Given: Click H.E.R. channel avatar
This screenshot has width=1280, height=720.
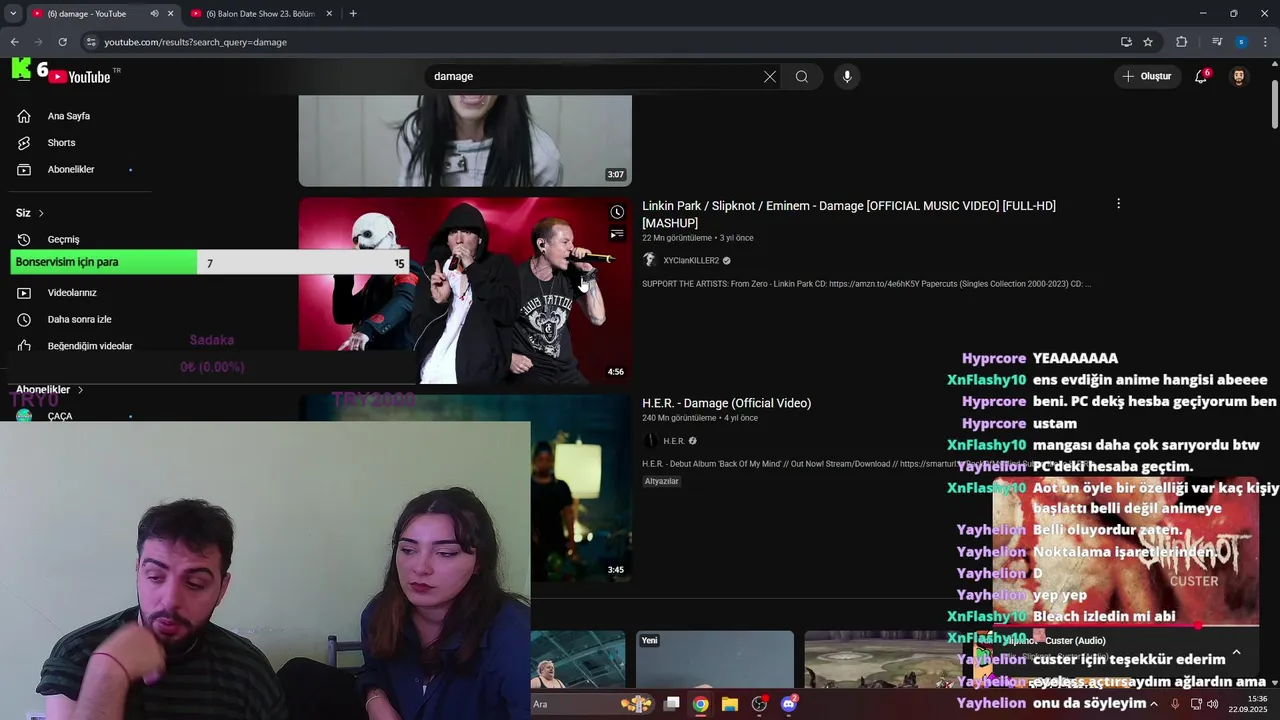Looking at the screenshot, I should (x=649, y=441).
